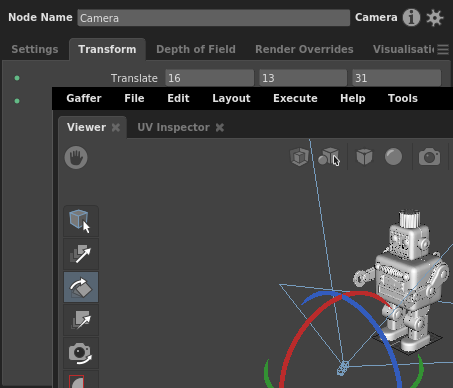Viewport: 453px width, 388px height.
Task: Click Translate Z value 31
Action: [397, 78]
